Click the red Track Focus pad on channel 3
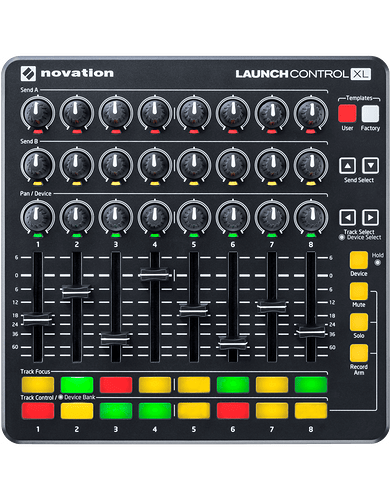The height and width of the screenshot is (500, 390). (x=116, y=385)
